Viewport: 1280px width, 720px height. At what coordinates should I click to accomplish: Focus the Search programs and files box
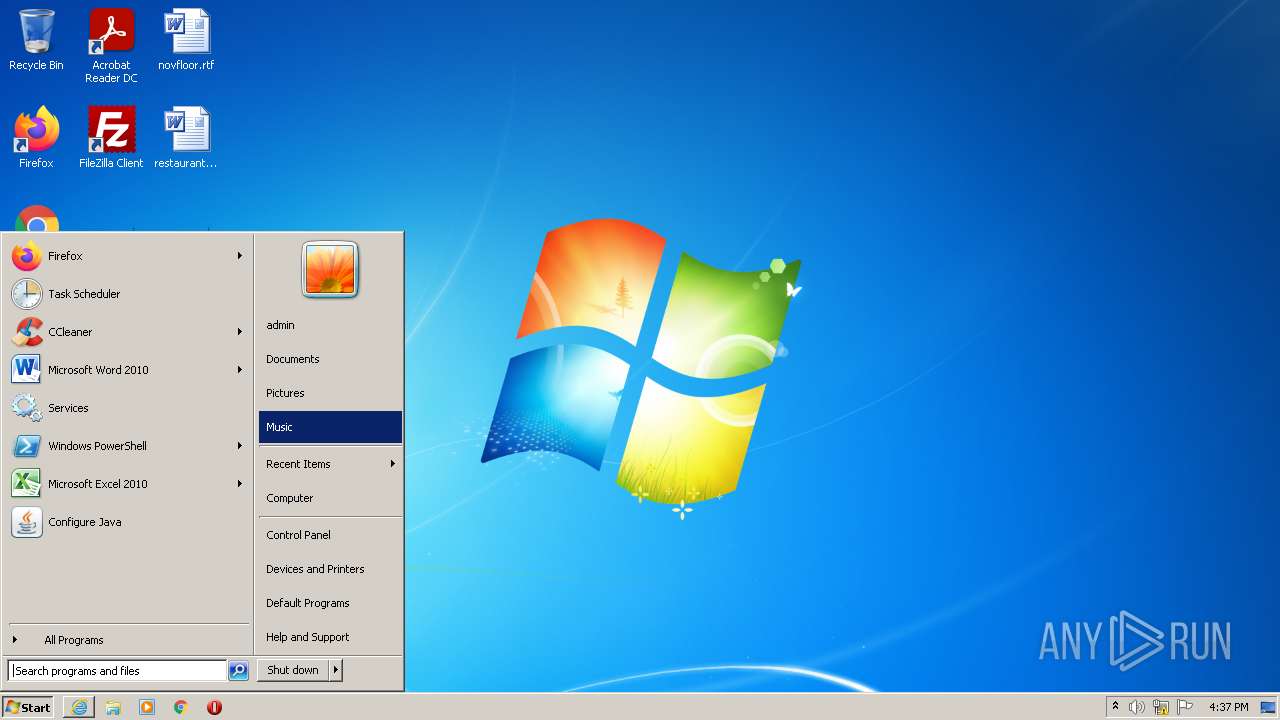pos(117,671)
